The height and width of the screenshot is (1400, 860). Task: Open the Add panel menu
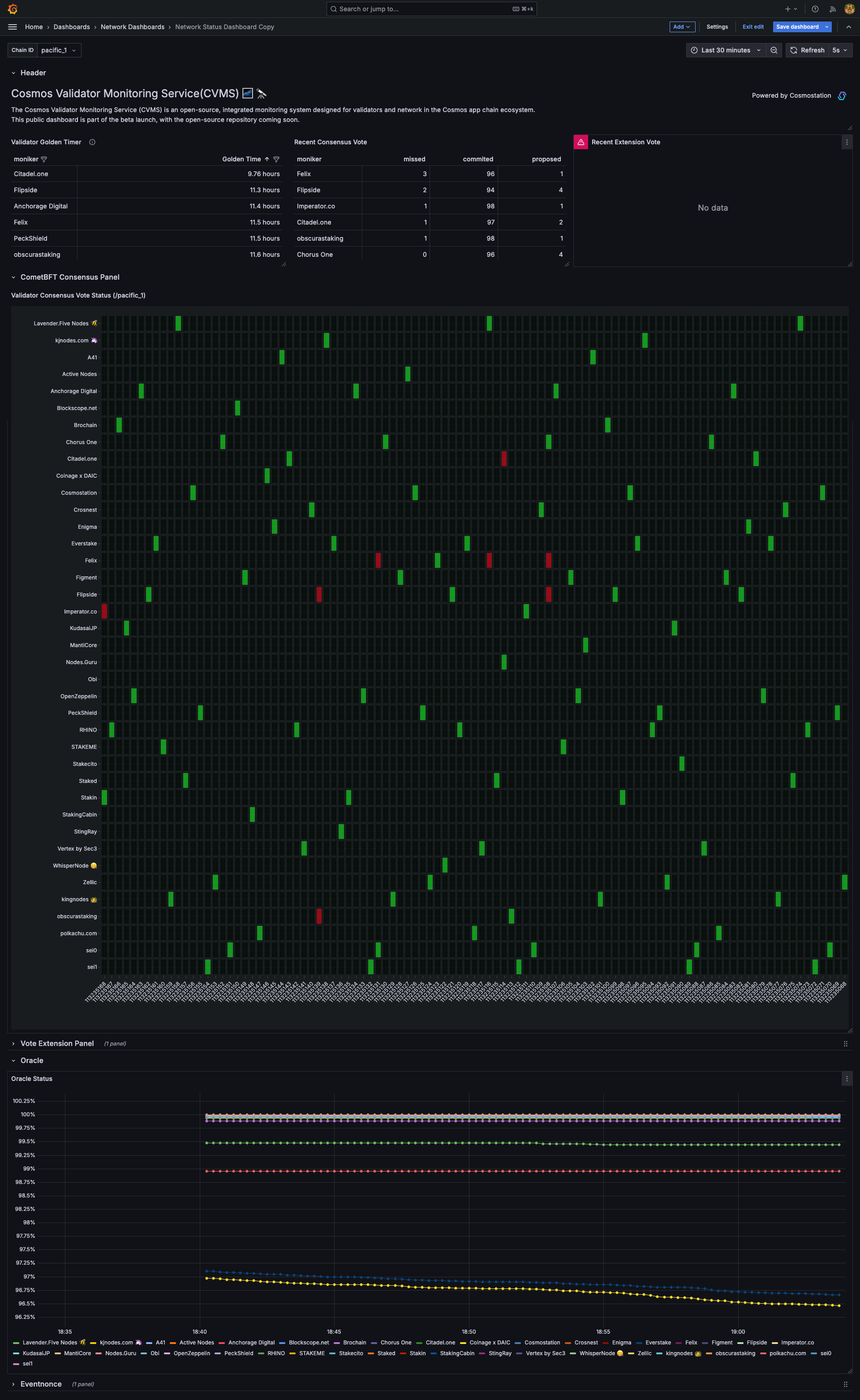pyautogui.click(x=681, y=27)
